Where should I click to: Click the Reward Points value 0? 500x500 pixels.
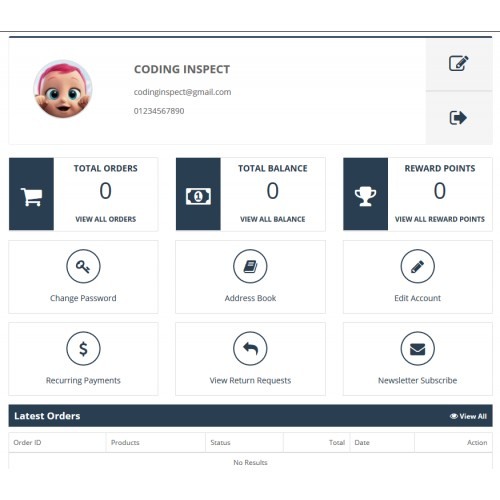[440, 191]
